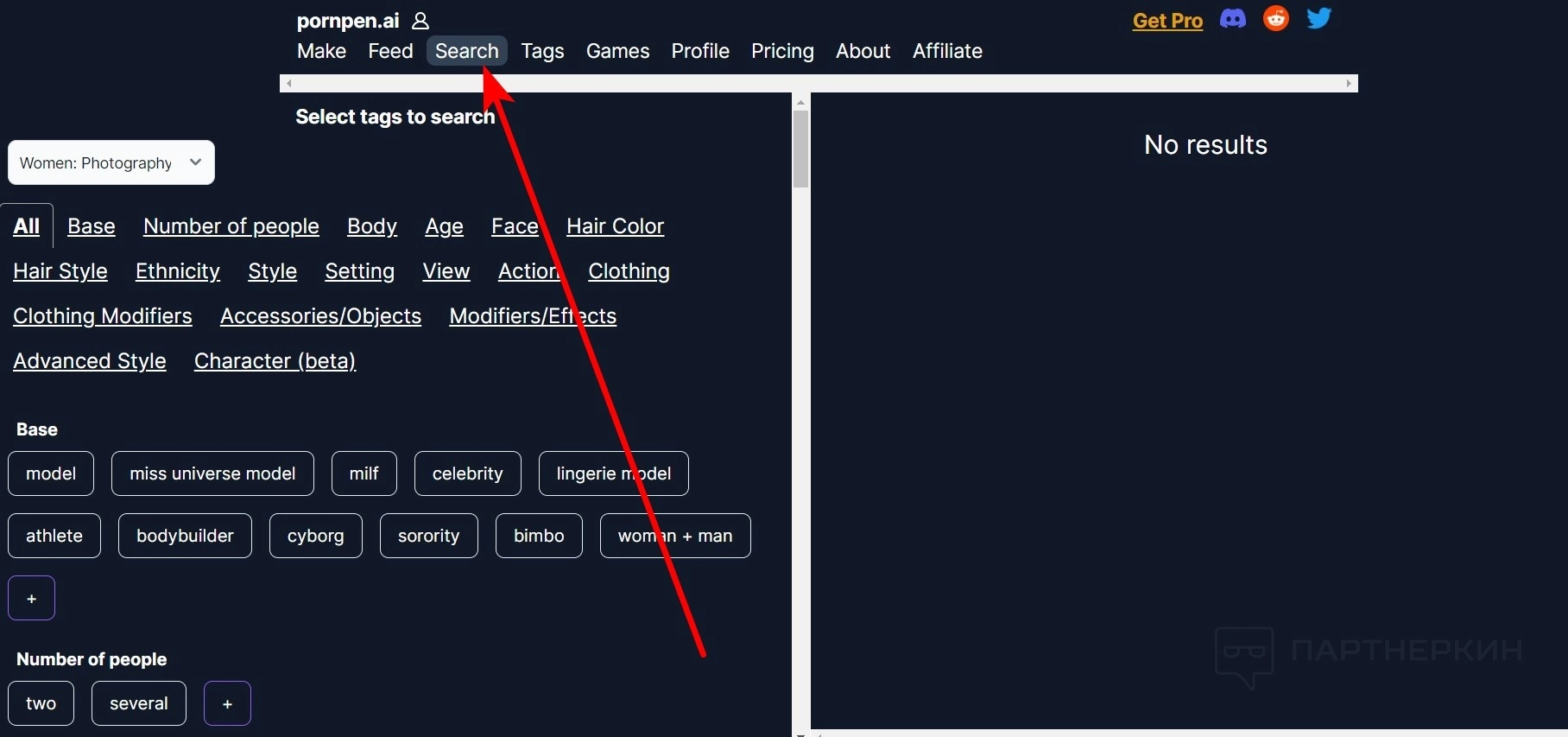Open the Discord link icon
The width and height of the screenshot is (1568, 737).
click(x=1233, y=19)
